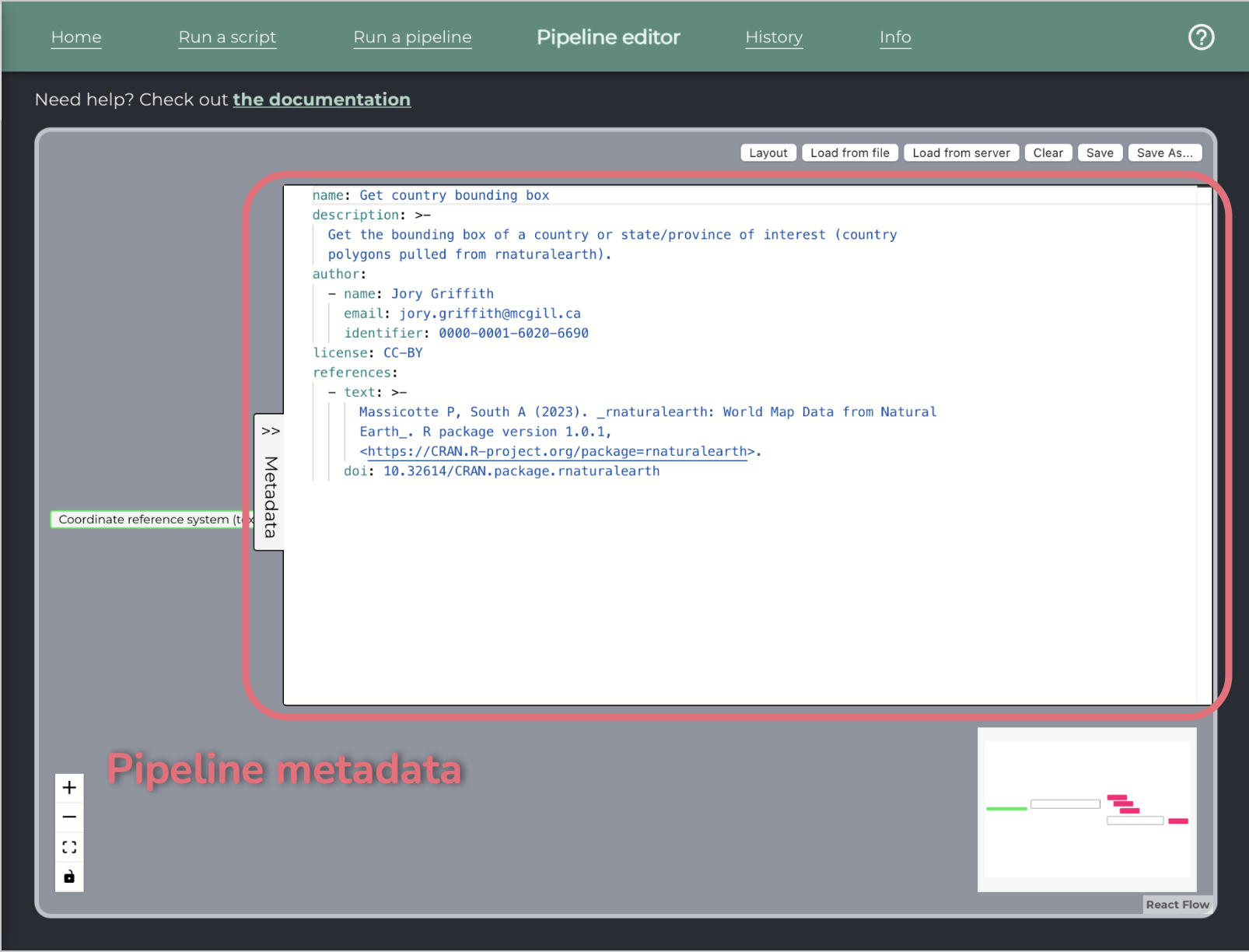This screenshot has height=952, width=1249.
Task: Click the Layout button
Action: point(768,153)
